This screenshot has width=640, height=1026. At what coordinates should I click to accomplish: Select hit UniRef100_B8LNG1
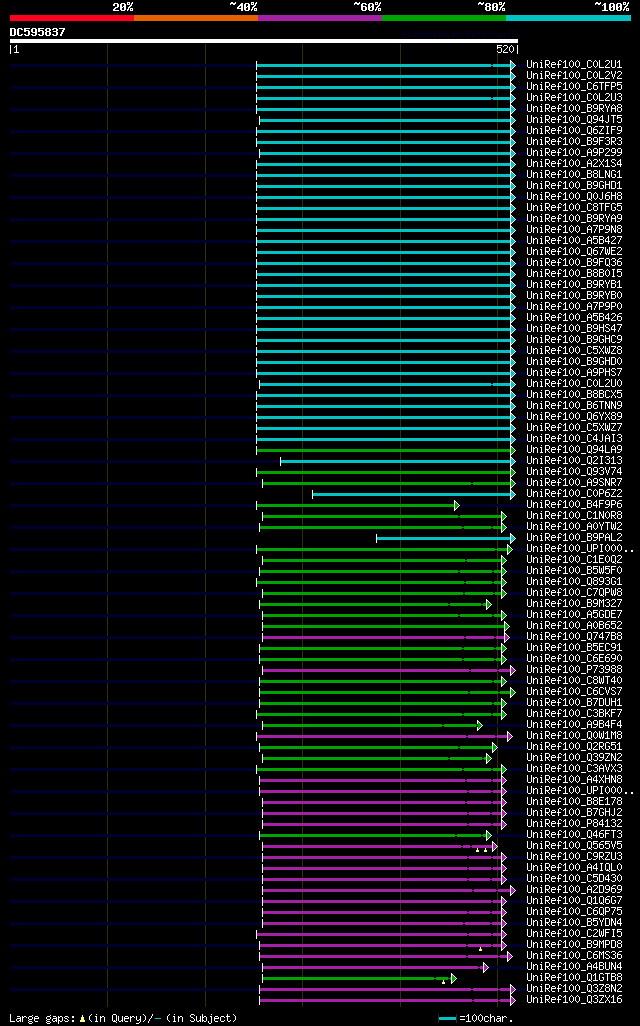point(574,175)
